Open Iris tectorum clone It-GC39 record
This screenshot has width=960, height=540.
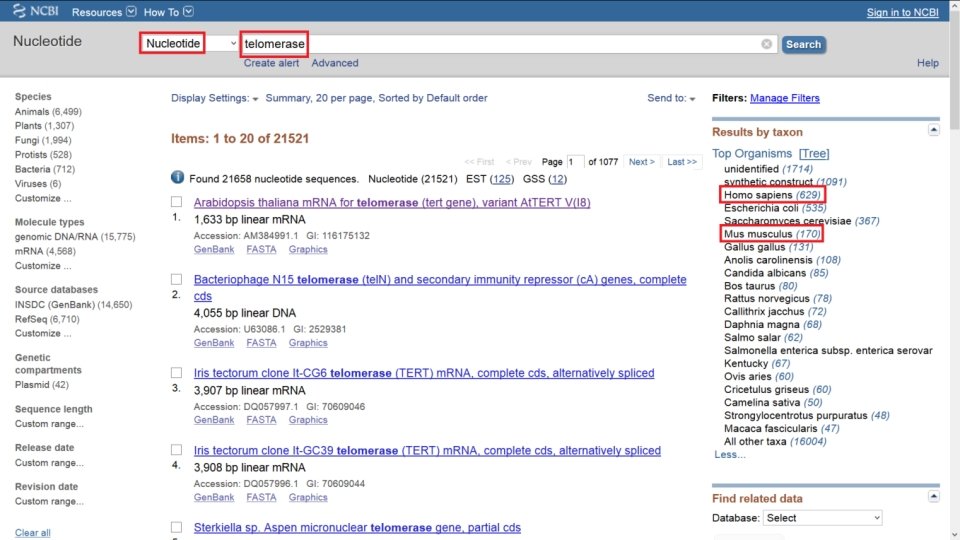tap(427, 451)
